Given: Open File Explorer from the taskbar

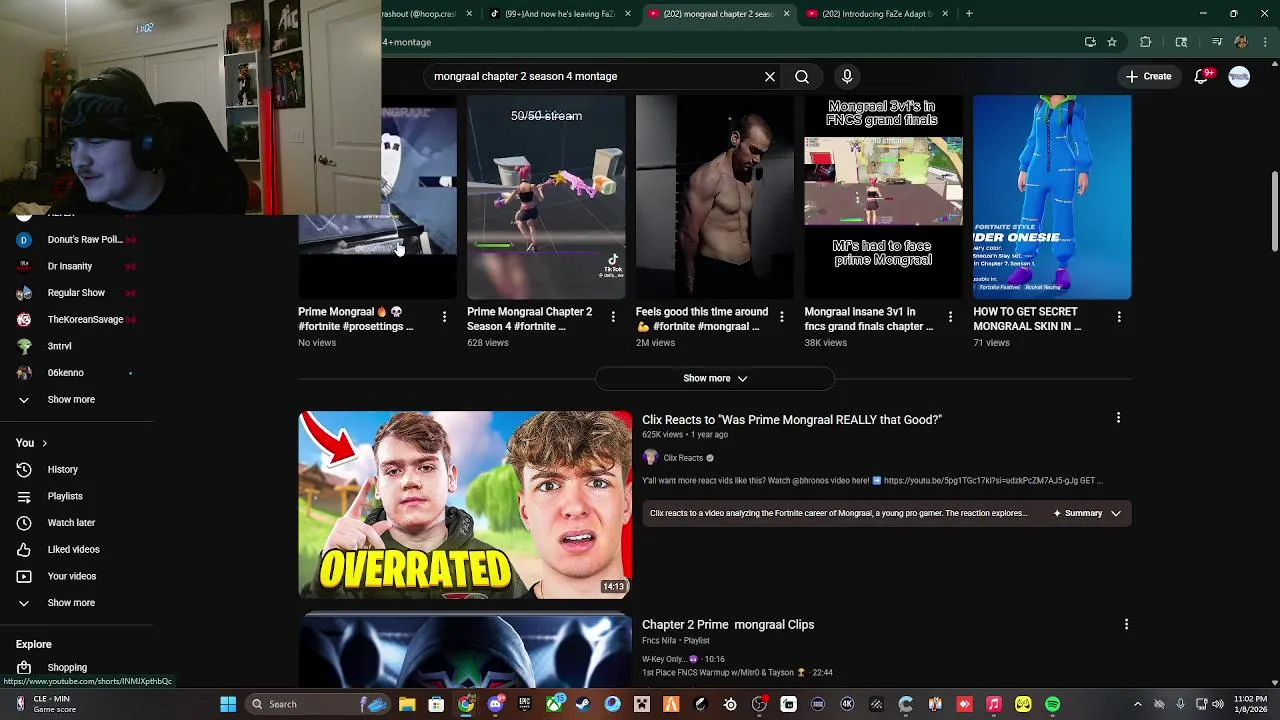Looking at the screenshot, I should [x=407, y=704].
